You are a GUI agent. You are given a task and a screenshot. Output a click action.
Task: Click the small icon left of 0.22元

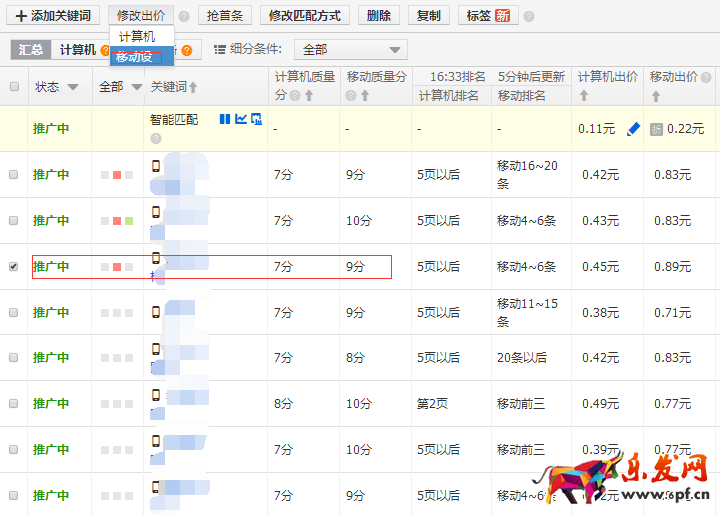tap(656, 129)
